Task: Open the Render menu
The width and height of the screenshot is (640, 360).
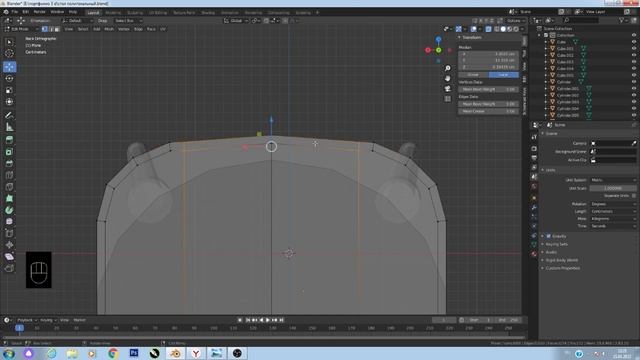Action: pos(40,12)
